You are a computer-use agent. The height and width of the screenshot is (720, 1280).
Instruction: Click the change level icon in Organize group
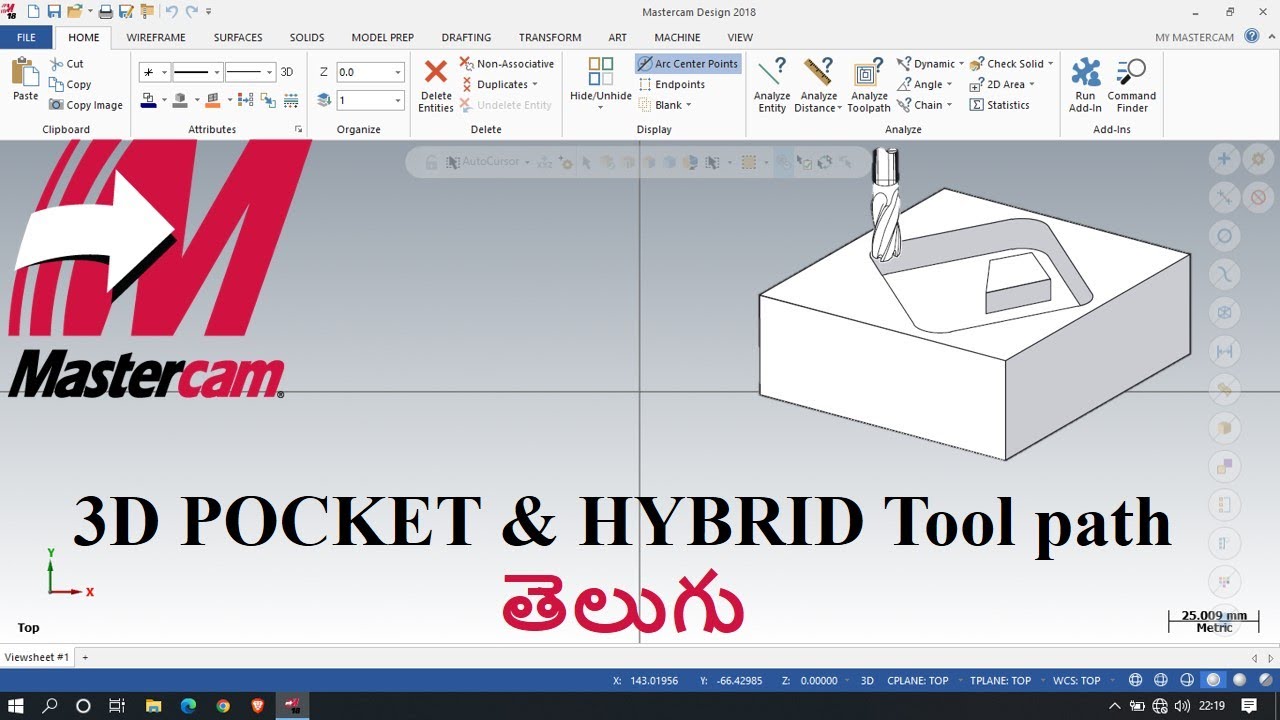click(324, 100)
